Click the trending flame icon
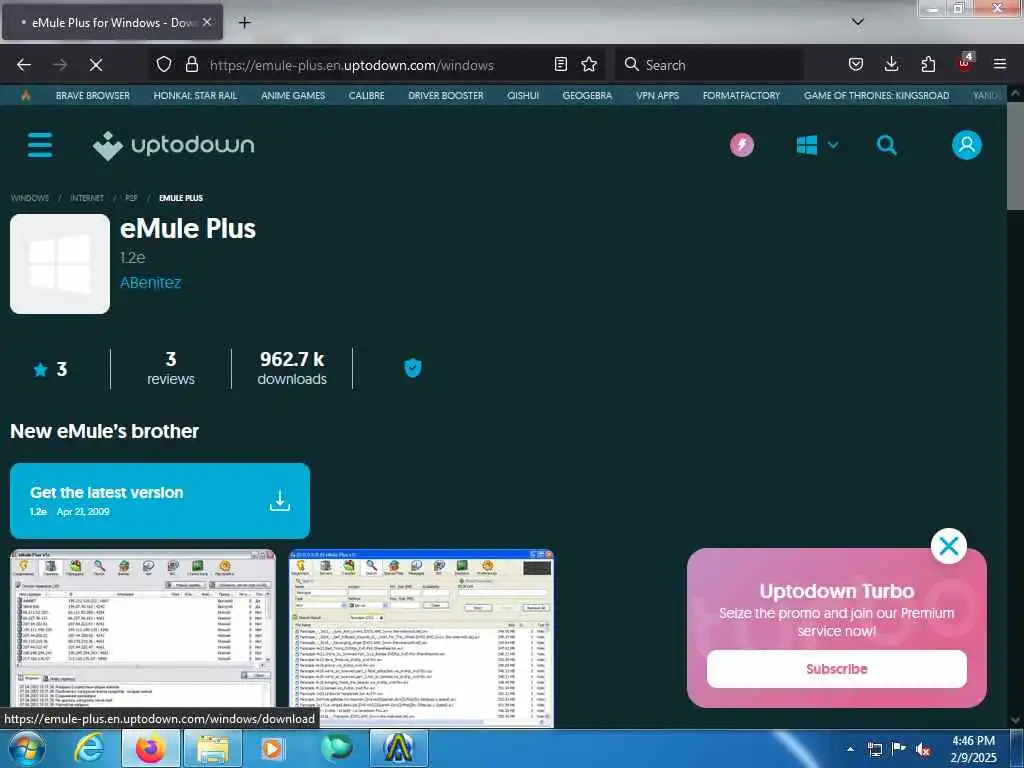The width and height of the screenshot is (1024, 768). pyautogui.click(x=25, y=95)
